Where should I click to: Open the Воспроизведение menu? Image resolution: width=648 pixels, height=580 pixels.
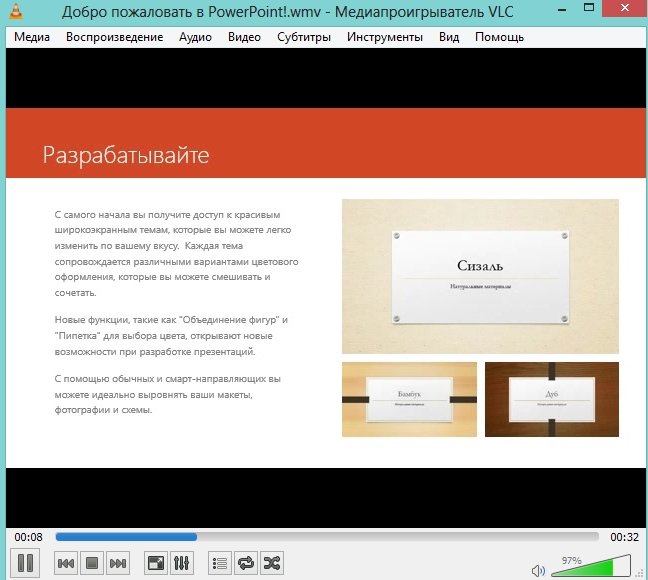114,37
